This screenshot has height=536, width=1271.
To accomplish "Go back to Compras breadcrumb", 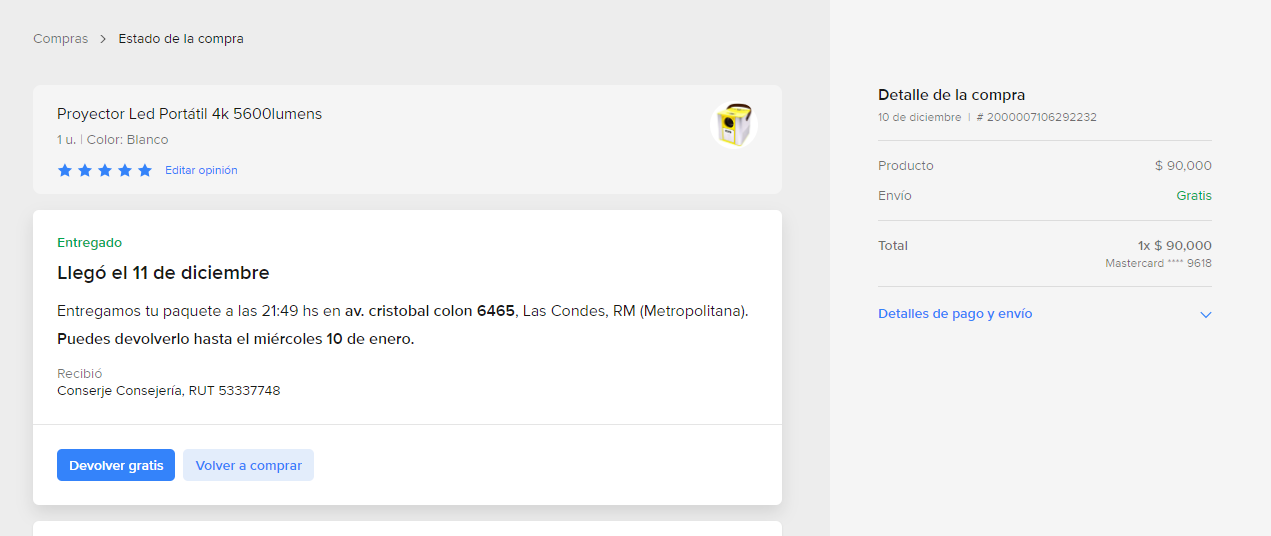I will point(60,39).
